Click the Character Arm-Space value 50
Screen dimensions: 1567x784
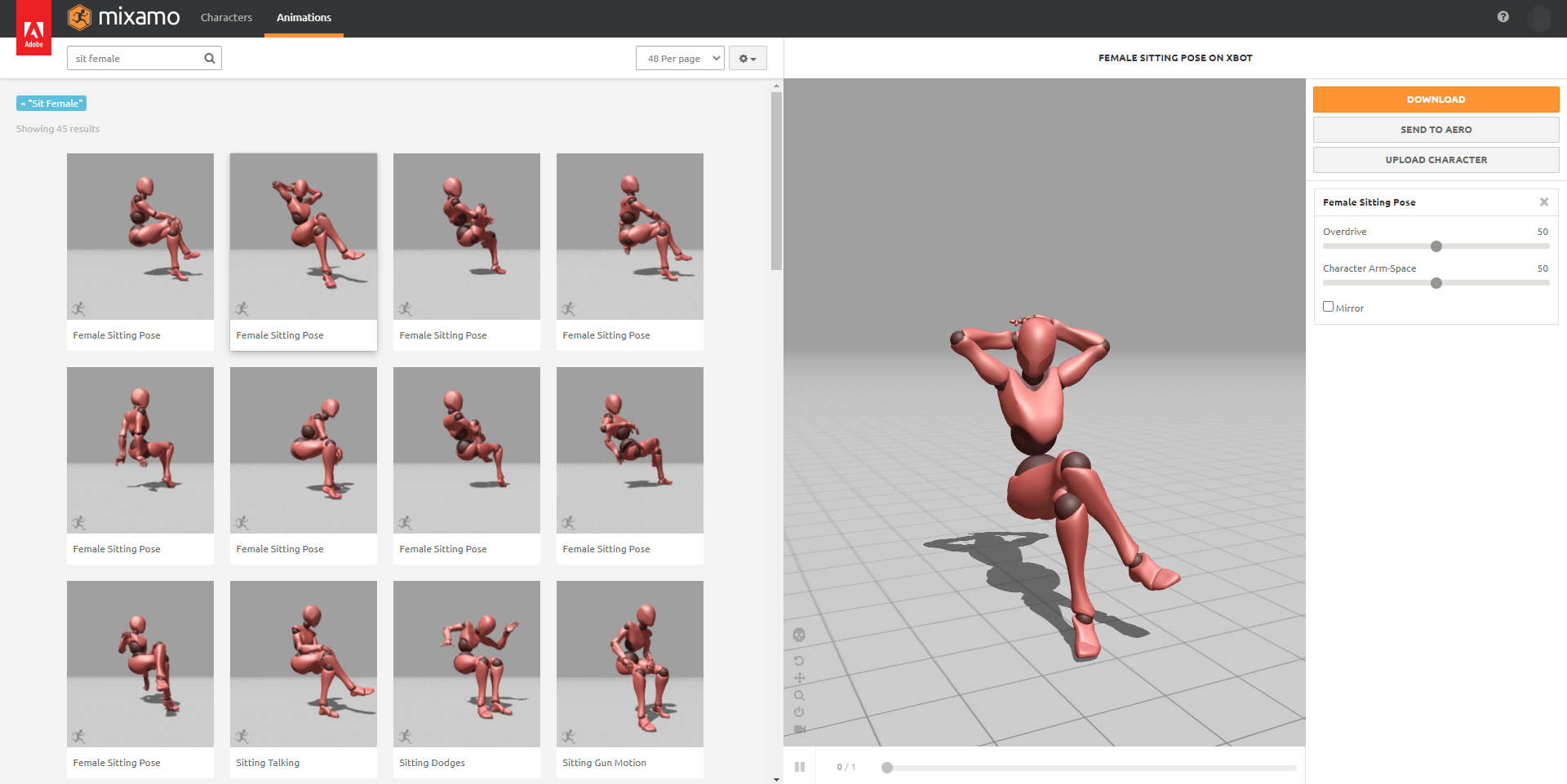(x=1543, y=268)
